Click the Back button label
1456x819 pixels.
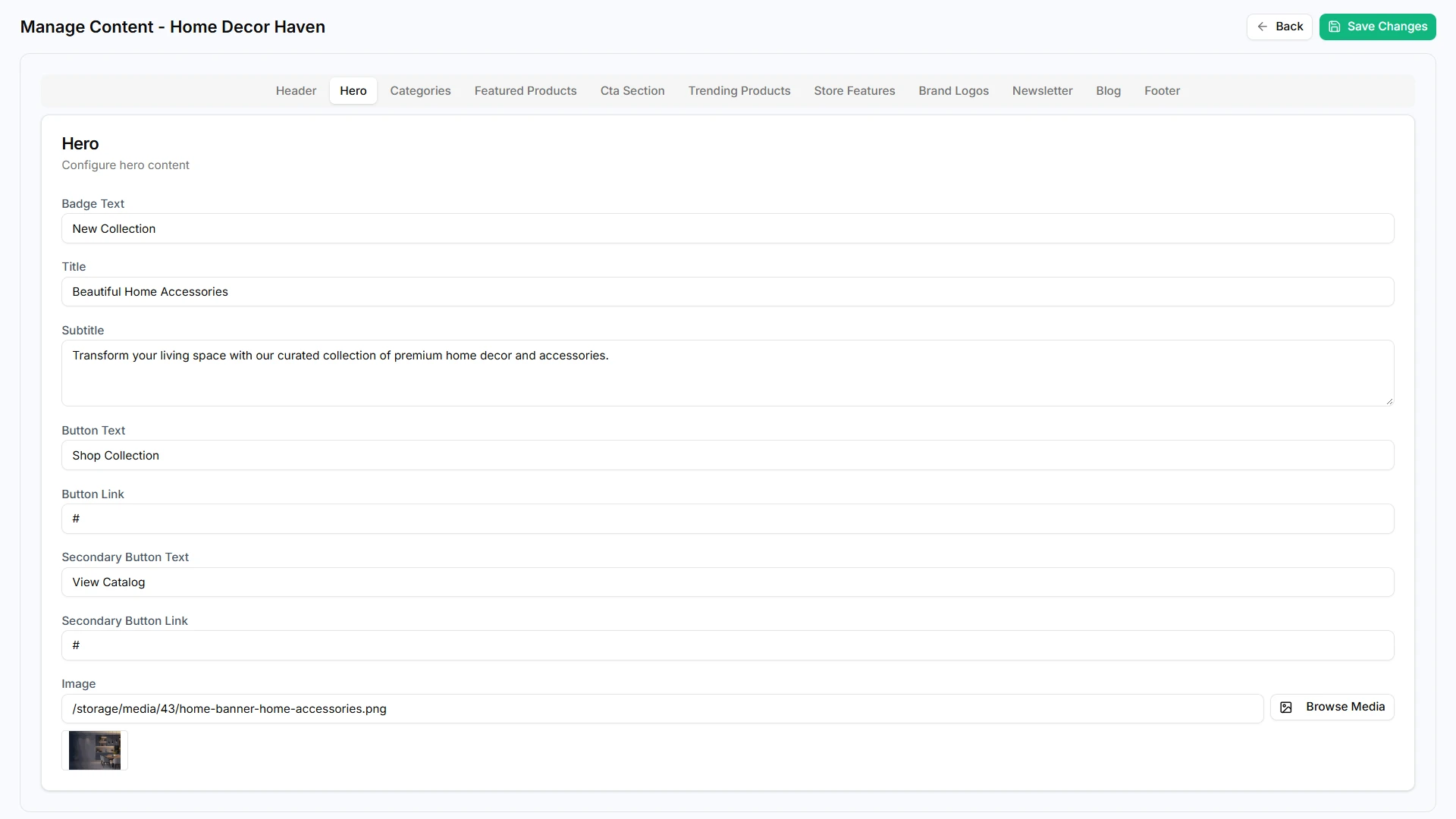click(x=1289, y=27)
